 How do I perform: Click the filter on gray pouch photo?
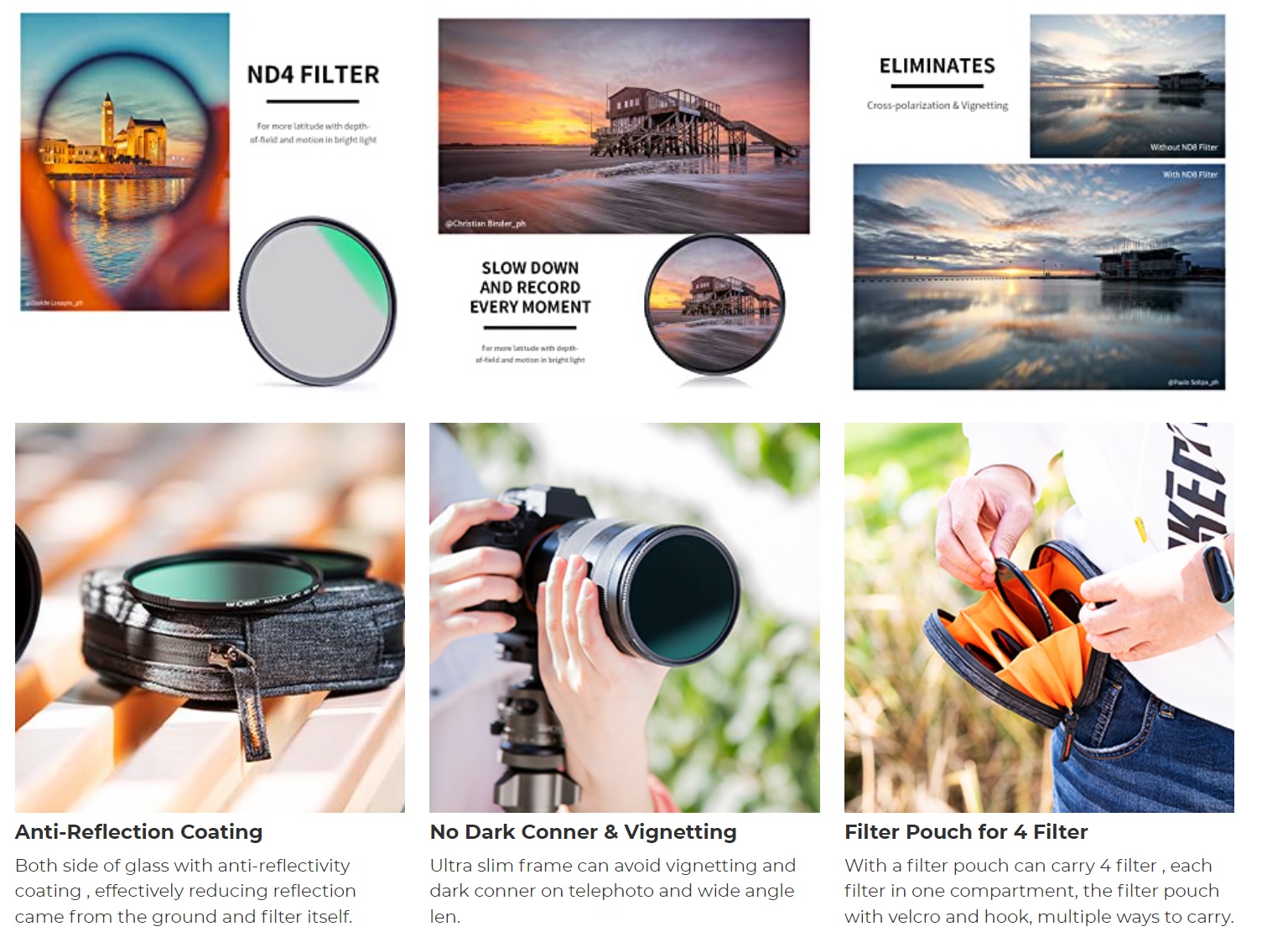(x=210, y=617)
